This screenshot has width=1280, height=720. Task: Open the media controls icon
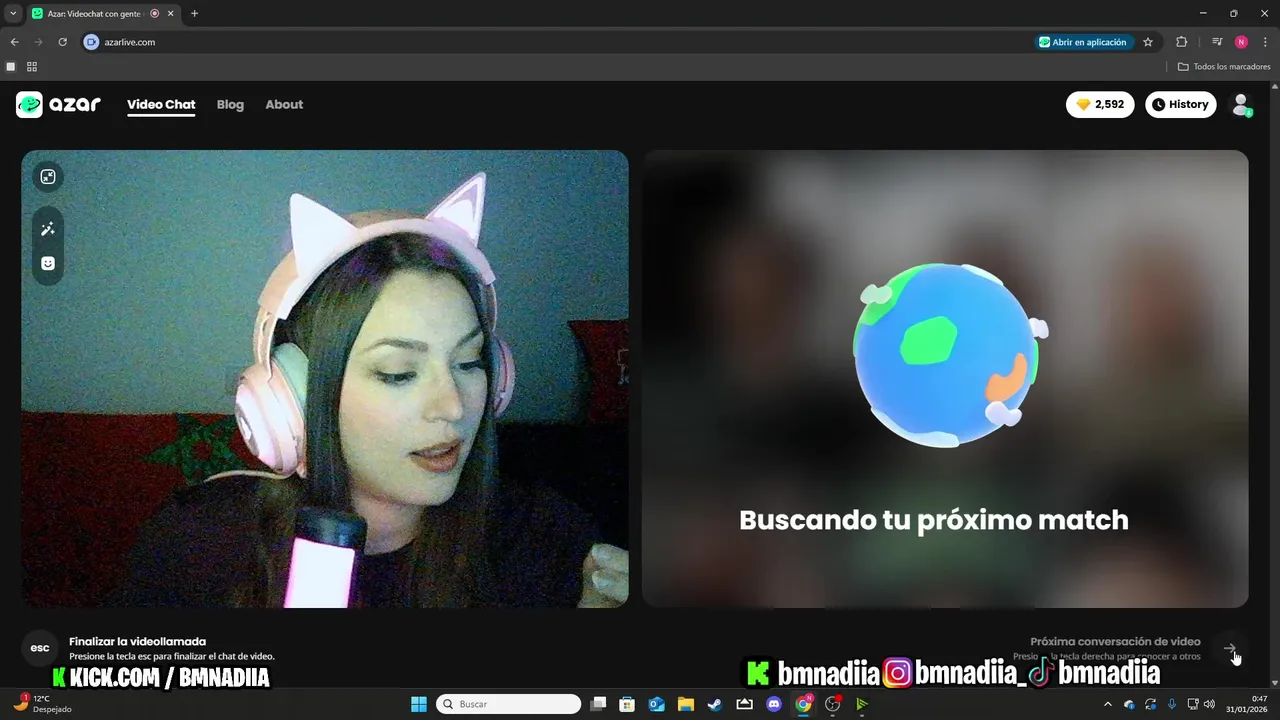(1217, 42)
